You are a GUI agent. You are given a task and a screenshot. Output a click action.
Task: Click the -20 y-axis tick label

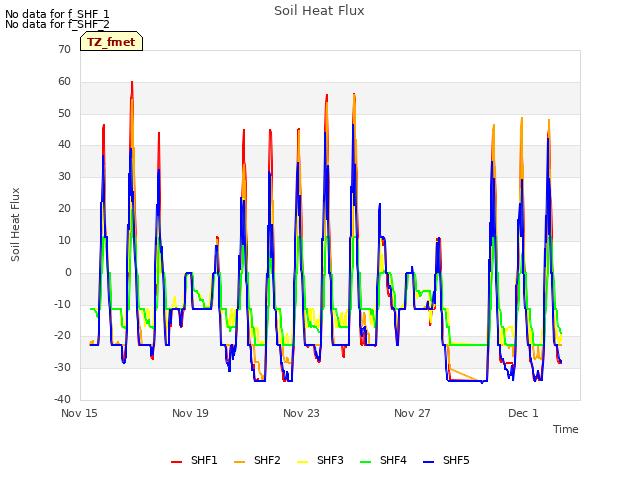pyautogui.click(x=62, y=336)
